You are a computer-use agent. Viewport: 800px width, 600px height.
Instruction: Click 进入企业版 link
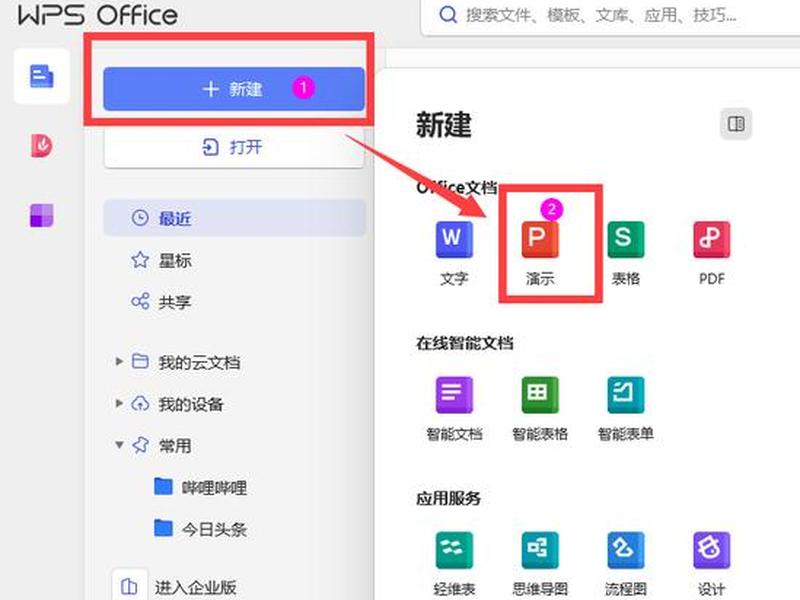coord(196,587)
